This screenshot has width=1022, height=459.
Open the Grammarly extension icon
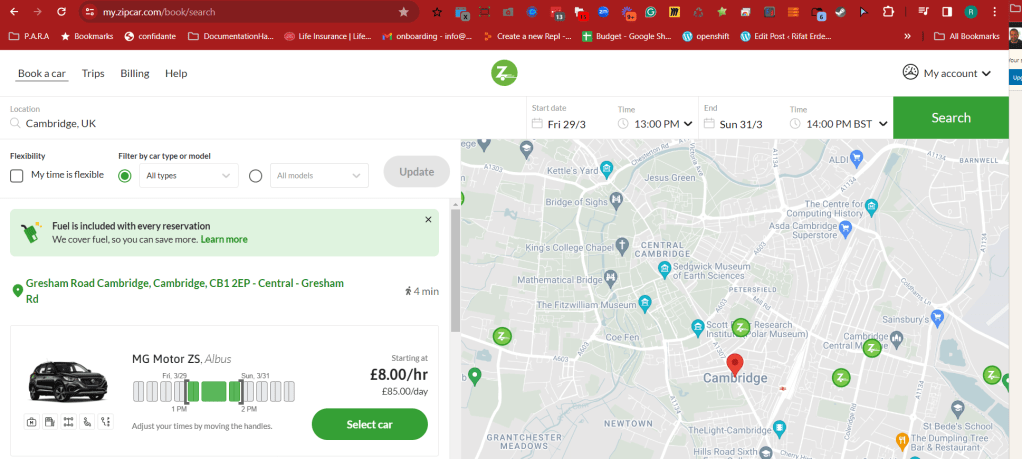(x=650, y=12)
